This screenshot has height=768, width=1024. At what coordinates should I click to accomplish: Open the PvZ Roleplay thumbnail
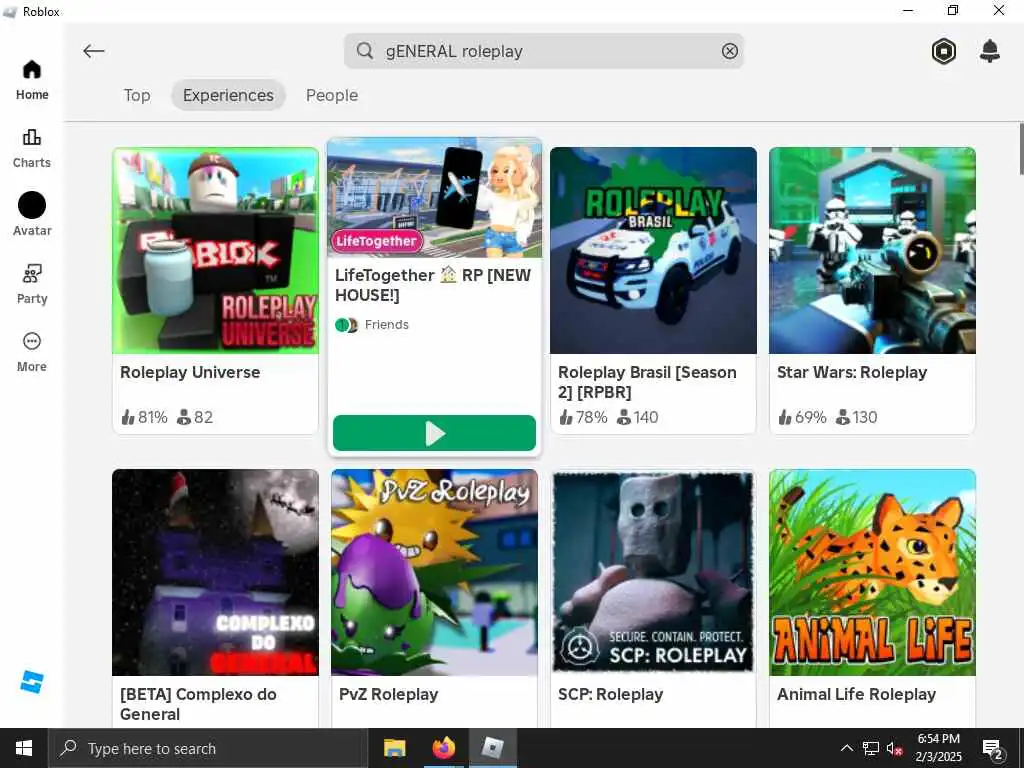pos(434,572)
